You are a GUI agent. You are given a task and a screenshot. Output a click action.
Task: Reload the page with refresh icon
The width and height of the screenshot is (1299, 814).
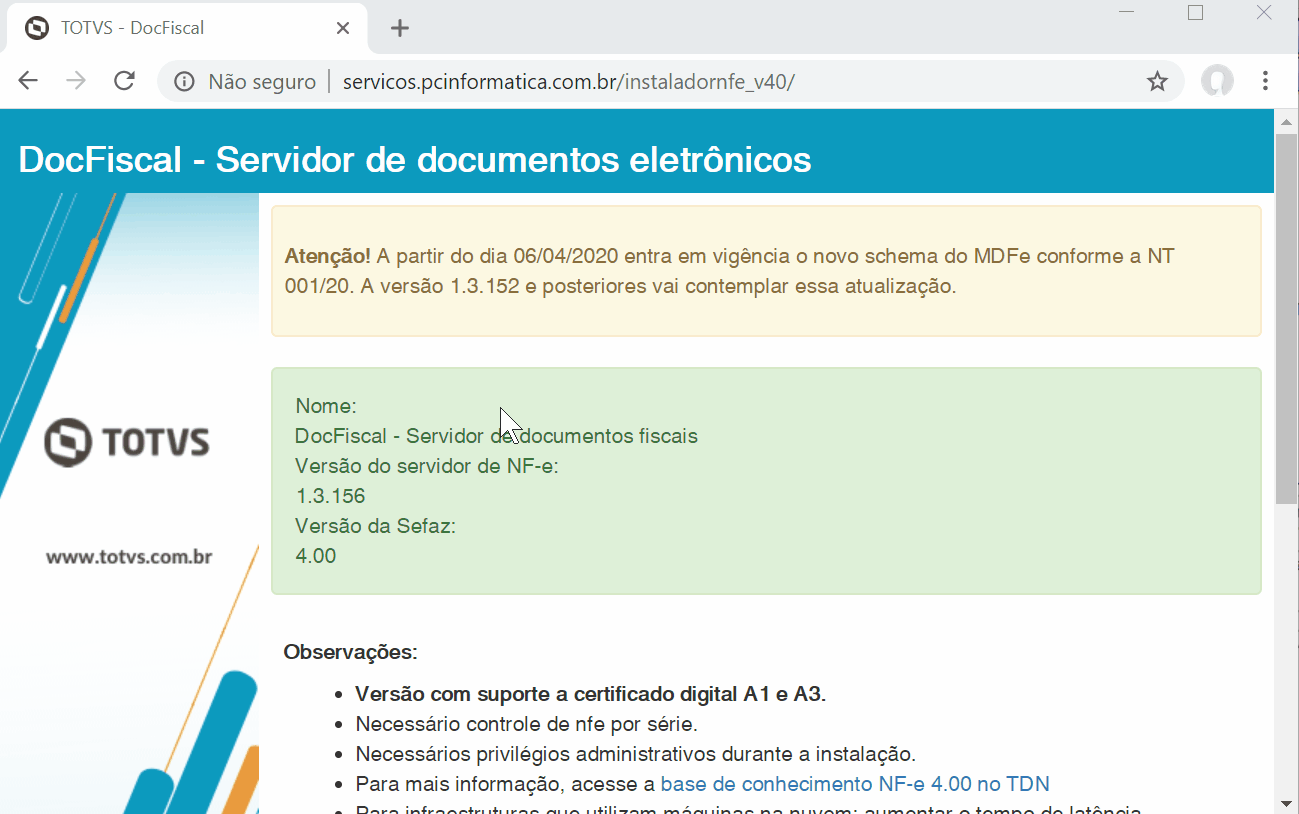(x=124, y=81)
